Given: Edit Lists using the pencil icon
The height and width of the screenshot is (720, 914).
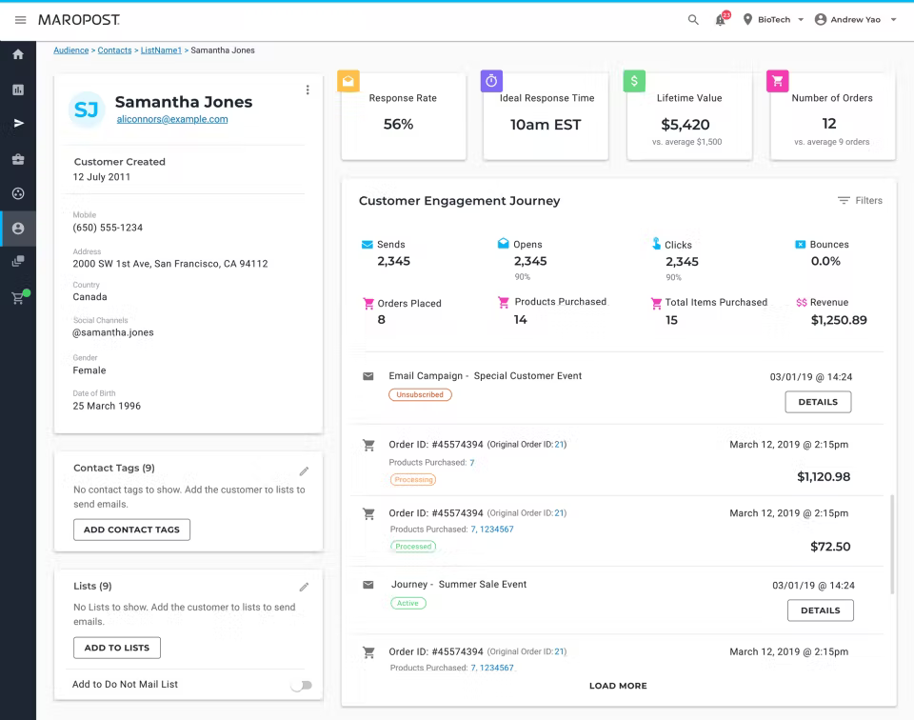Looking at the screenshot, I should (x=303, y=588).
